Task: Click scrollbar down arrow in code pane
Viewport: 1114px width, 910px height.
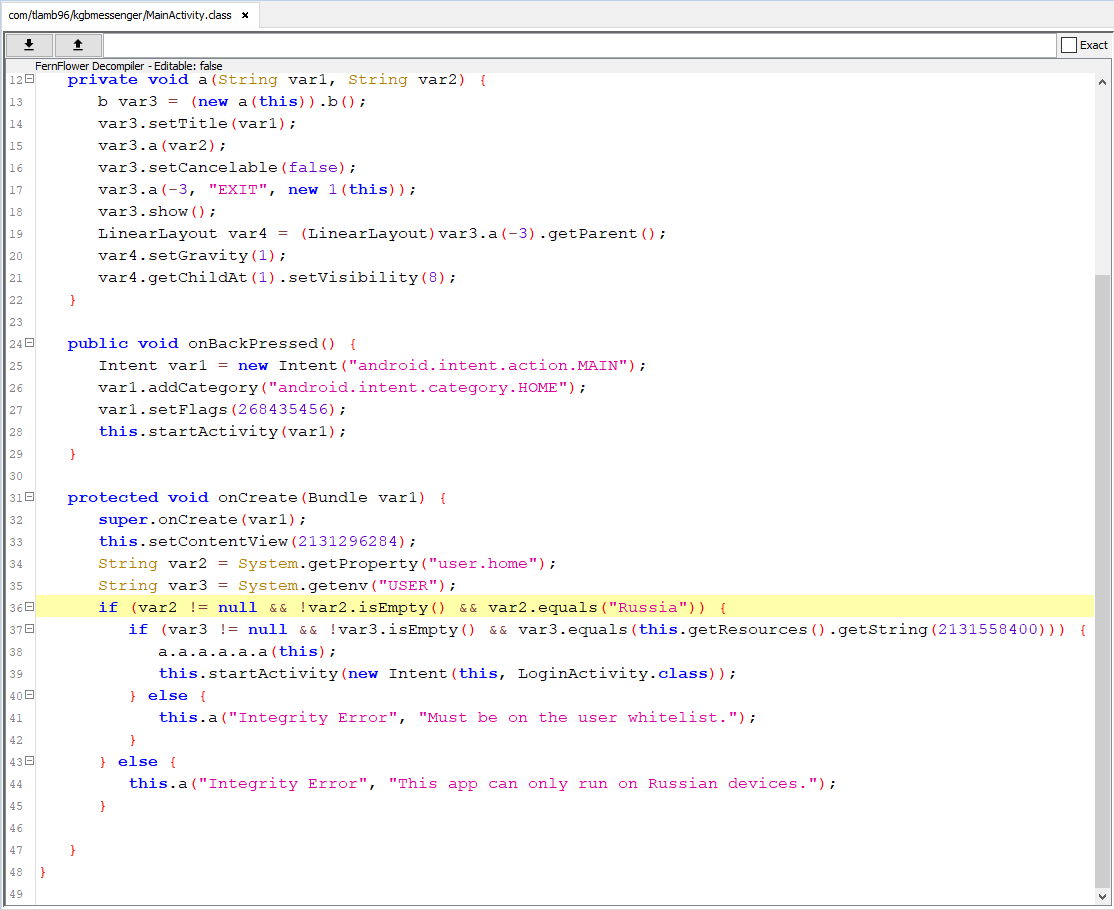Action: click(1103, 896)
